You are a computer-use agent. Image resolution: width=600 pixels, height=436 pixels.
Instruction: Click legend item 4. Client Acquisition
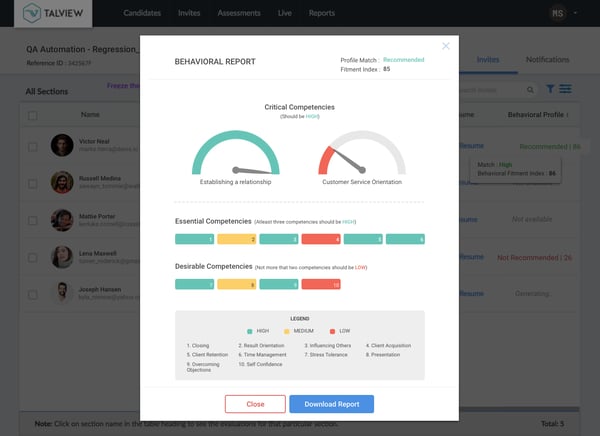click(388, 345)
